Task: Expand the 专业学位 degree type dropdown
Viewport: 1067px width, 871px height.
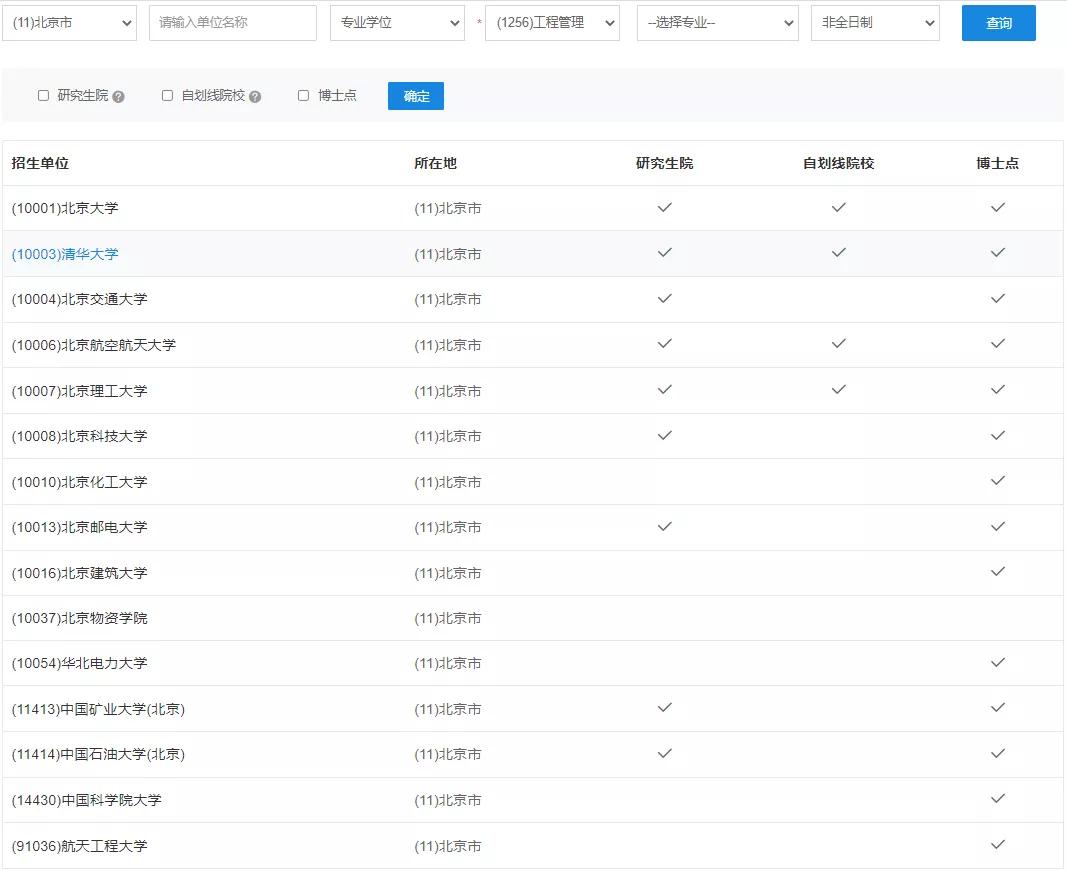Action: (397, 22)
